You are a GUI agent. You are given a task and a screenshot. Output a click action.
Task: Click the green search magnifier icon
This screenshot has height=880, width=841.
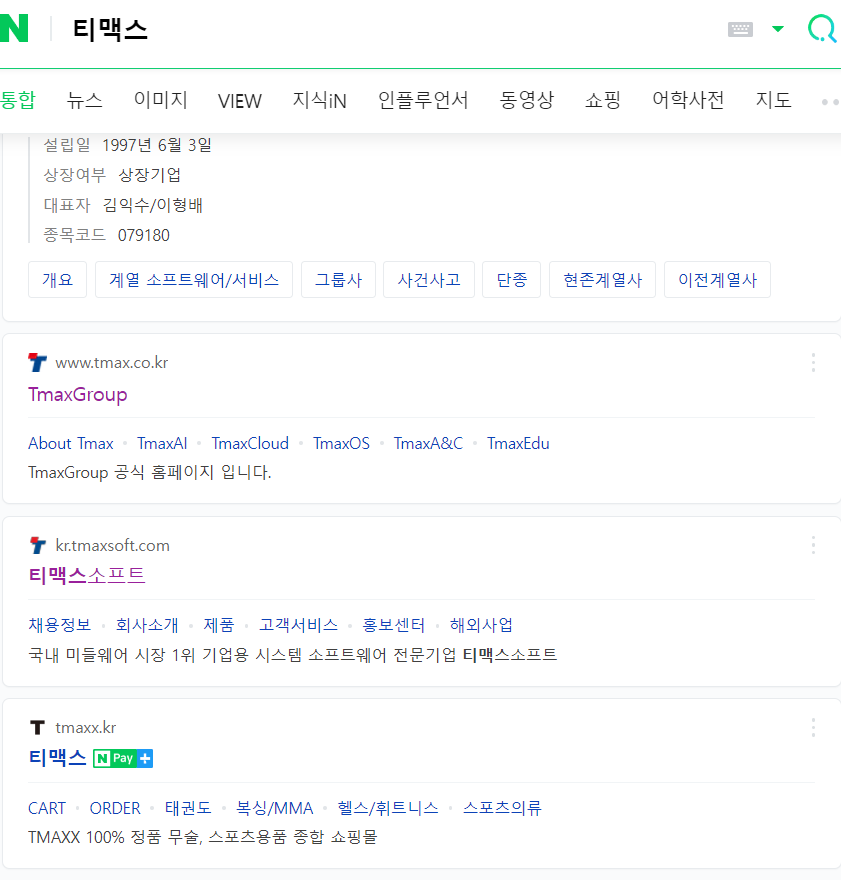[x=823, y=28]
